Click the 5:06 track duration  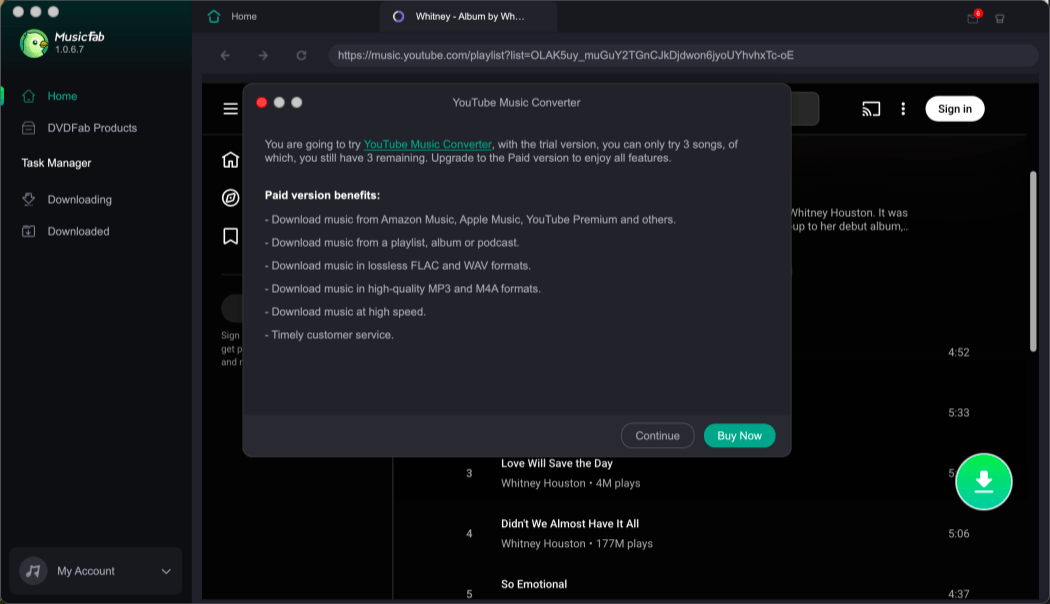coord(959,534)
